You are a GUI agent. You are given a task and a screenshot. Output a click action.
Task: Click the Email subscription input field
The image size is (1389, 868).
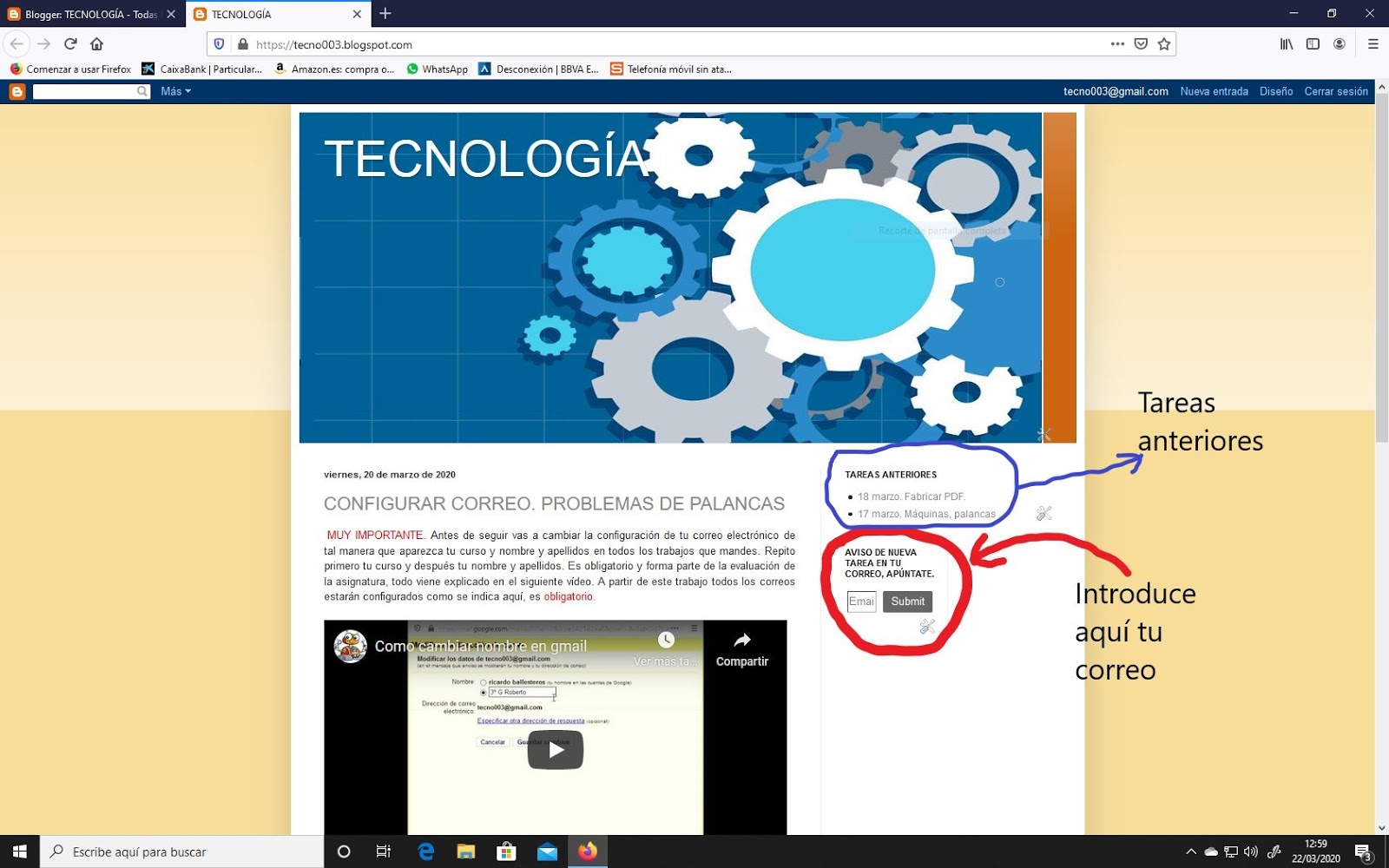click(861, 601)
